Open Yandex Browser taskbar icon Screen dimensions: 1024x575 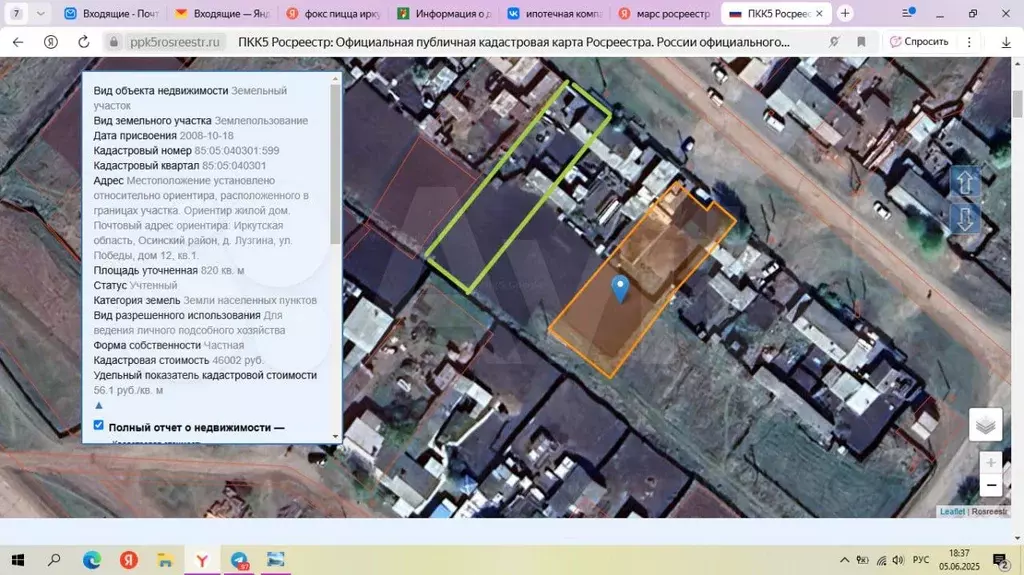202,560
